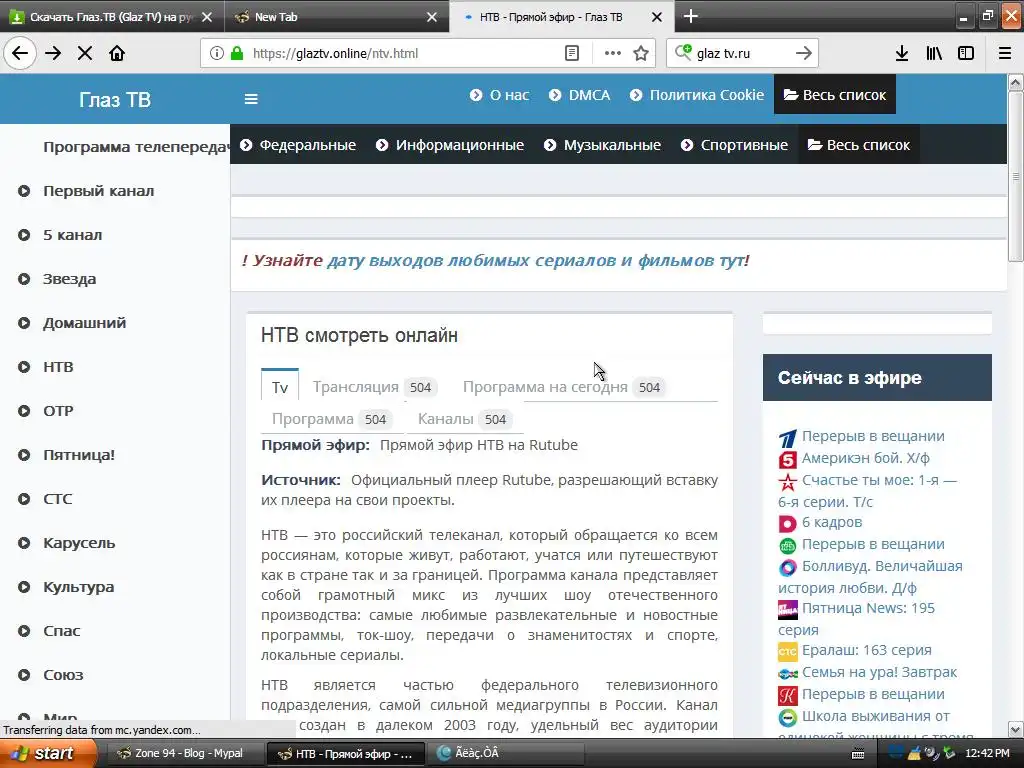Screen dimensions: 1024x768
Task: Open the Каналы tab
Action: 463,419
